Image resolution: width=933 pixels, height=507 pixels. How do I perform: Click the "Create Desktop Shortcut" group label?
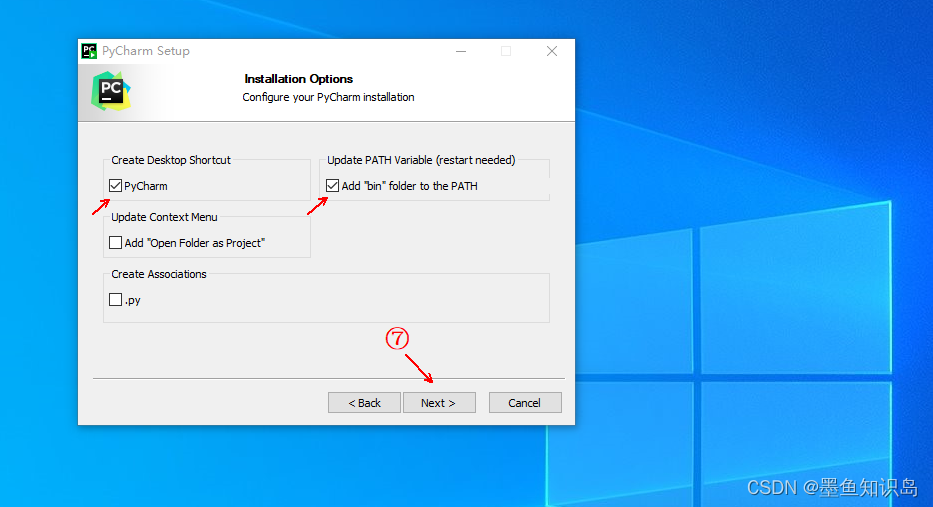point(171,160)
